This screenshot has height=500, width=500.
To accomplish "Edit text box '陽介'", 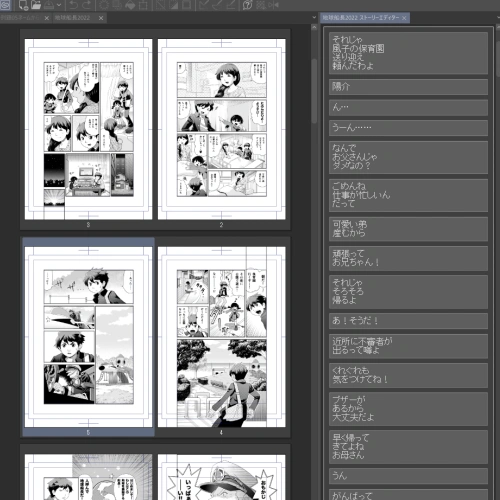I will [408, 87].
